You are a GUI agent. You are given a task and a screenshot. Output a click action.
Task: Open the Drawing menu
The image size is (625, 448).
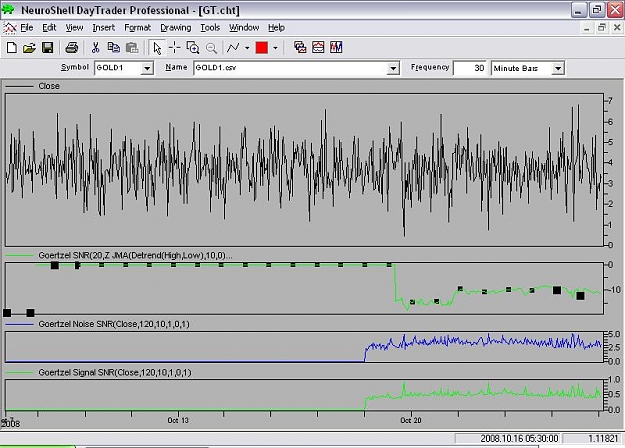click(176, 28)
